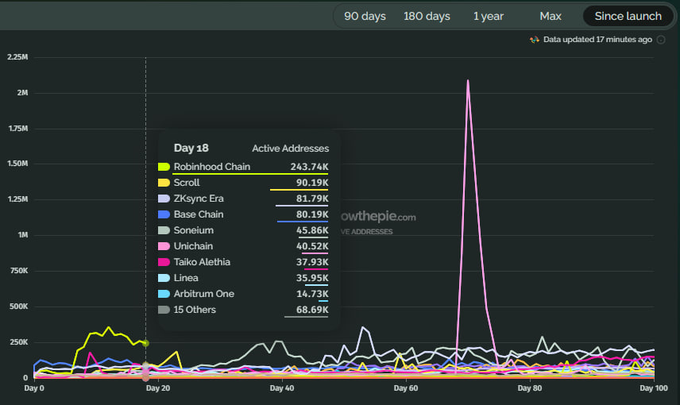Screen dimensions: 680x405
Task: Click the Base Chain blue swatch
Action: click(x=164, y=215)
